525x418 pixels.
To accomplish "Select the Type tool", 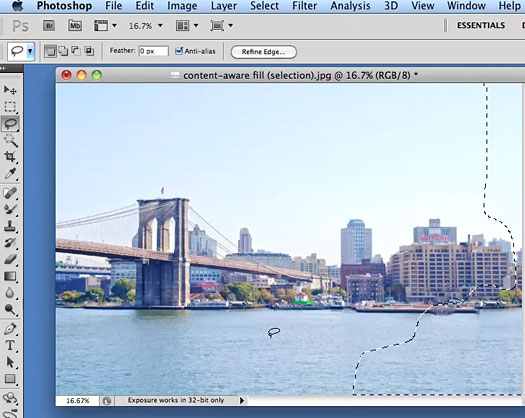I will point(10,345).
